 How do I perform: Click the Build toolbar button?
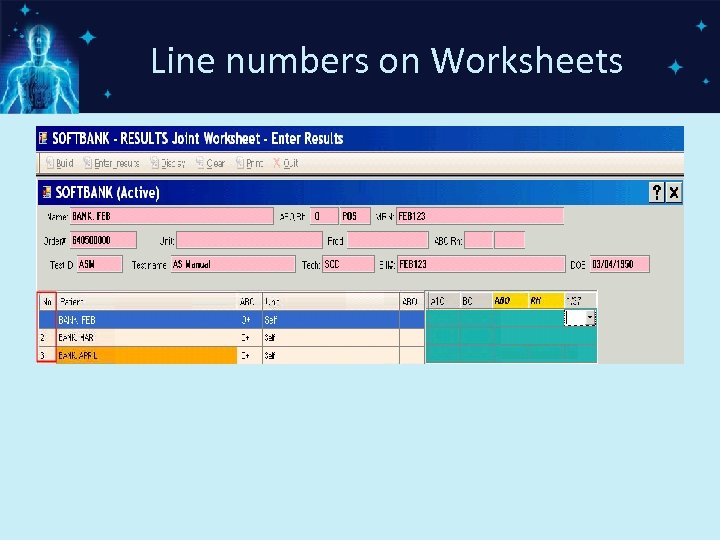click(x=60, y=163)
